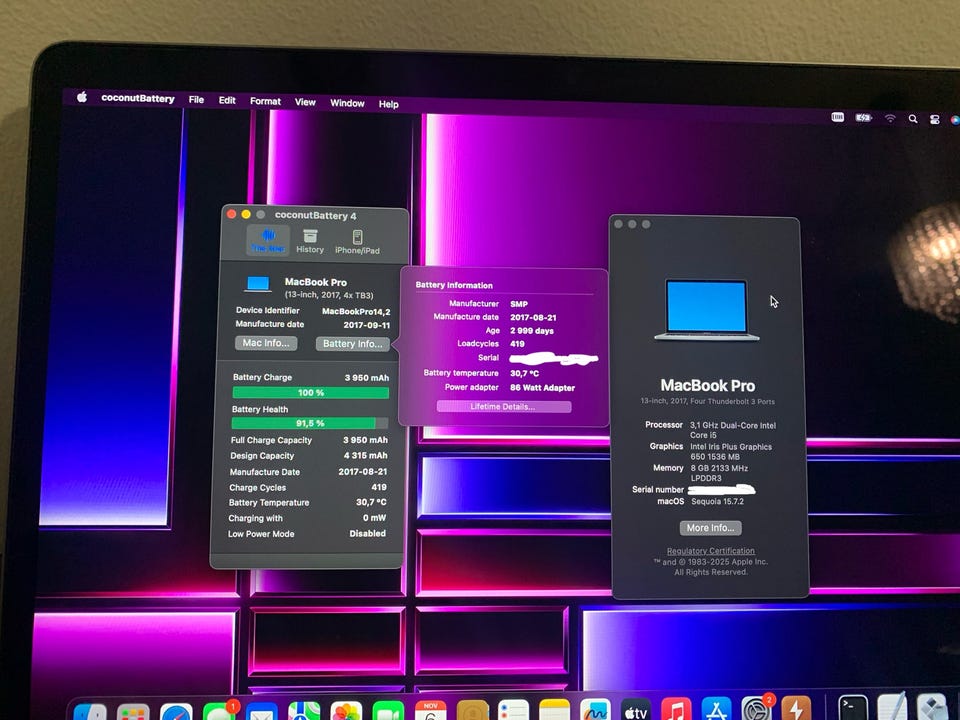The height and width of the screenshot is (720, 960).
Task: Open App Store from the Dock
Action: coord(716,709)
